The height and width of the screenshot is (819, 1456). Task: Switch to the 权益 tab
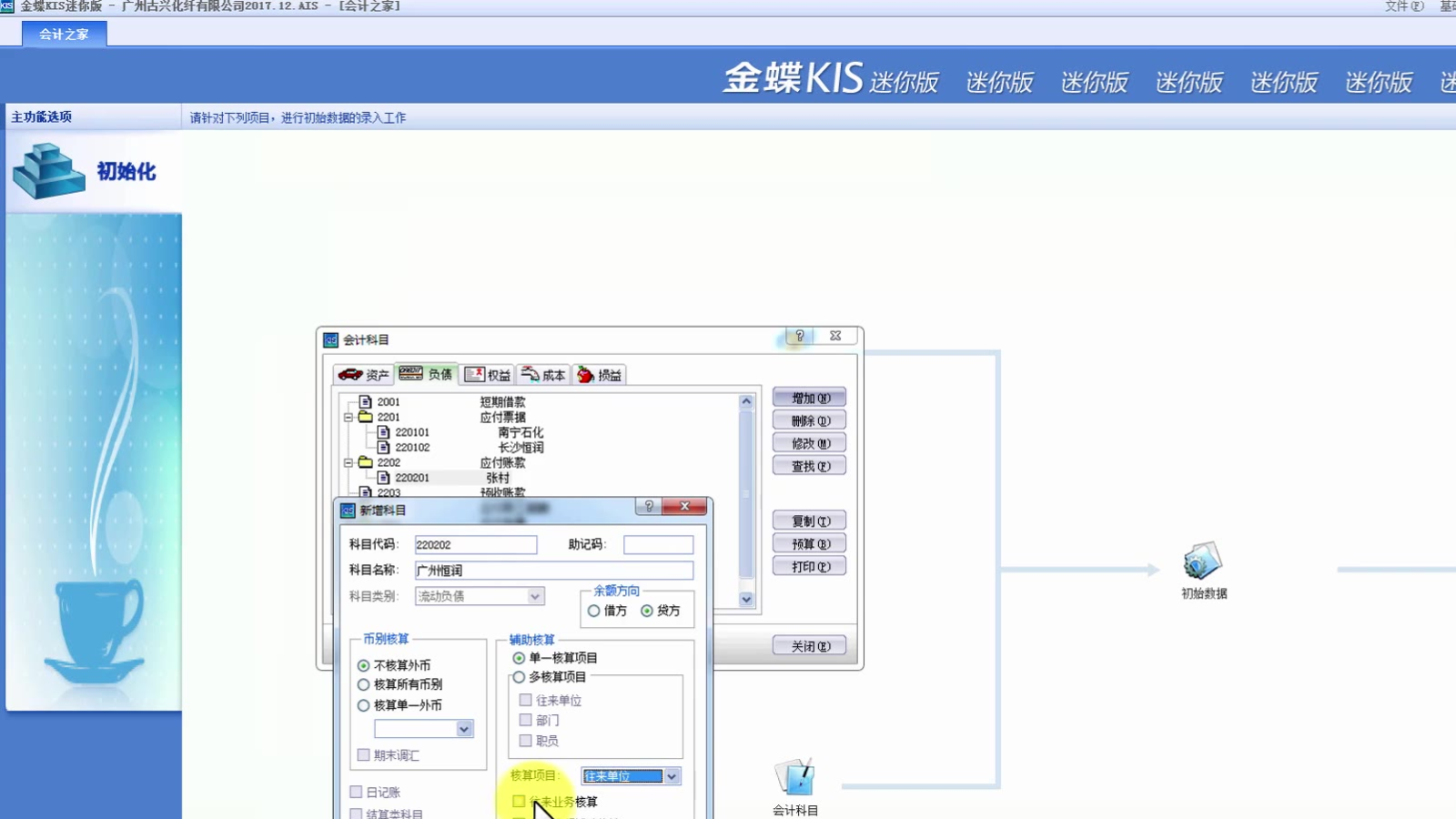point(488,375)
